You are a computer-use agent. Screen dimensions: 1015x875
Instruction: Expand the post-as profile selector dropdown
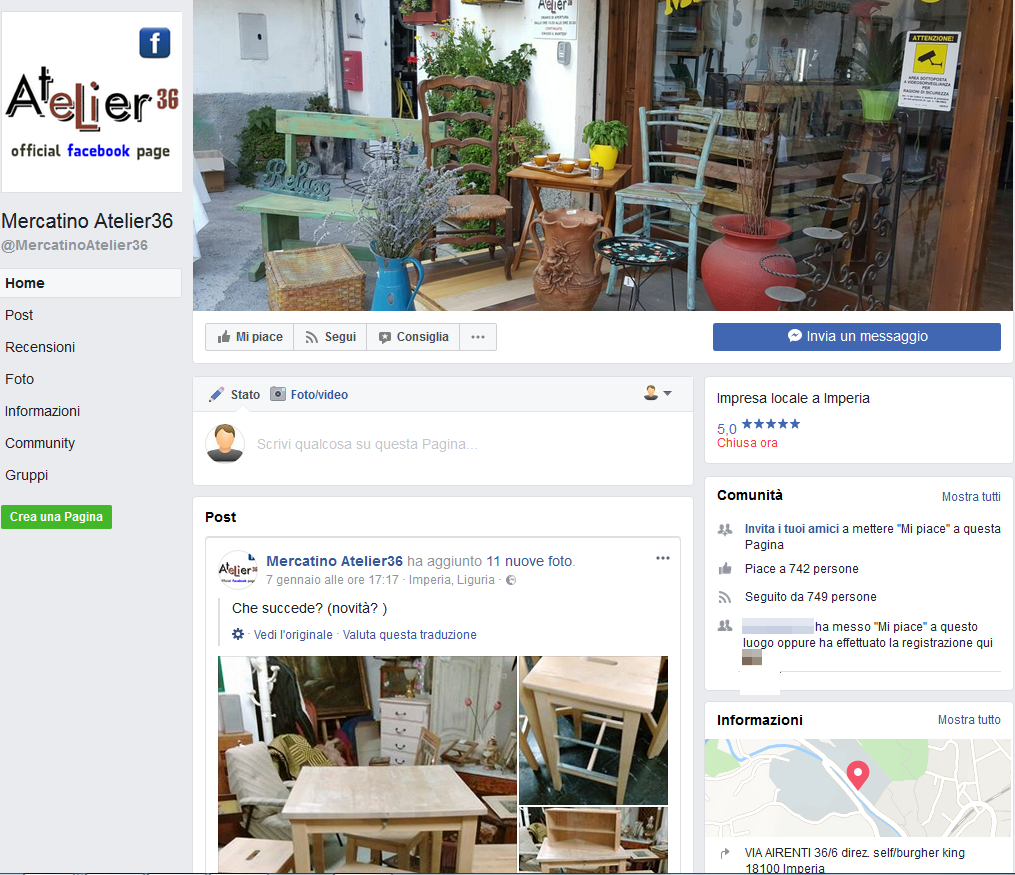pyautogui.click(x=658, y=393)
